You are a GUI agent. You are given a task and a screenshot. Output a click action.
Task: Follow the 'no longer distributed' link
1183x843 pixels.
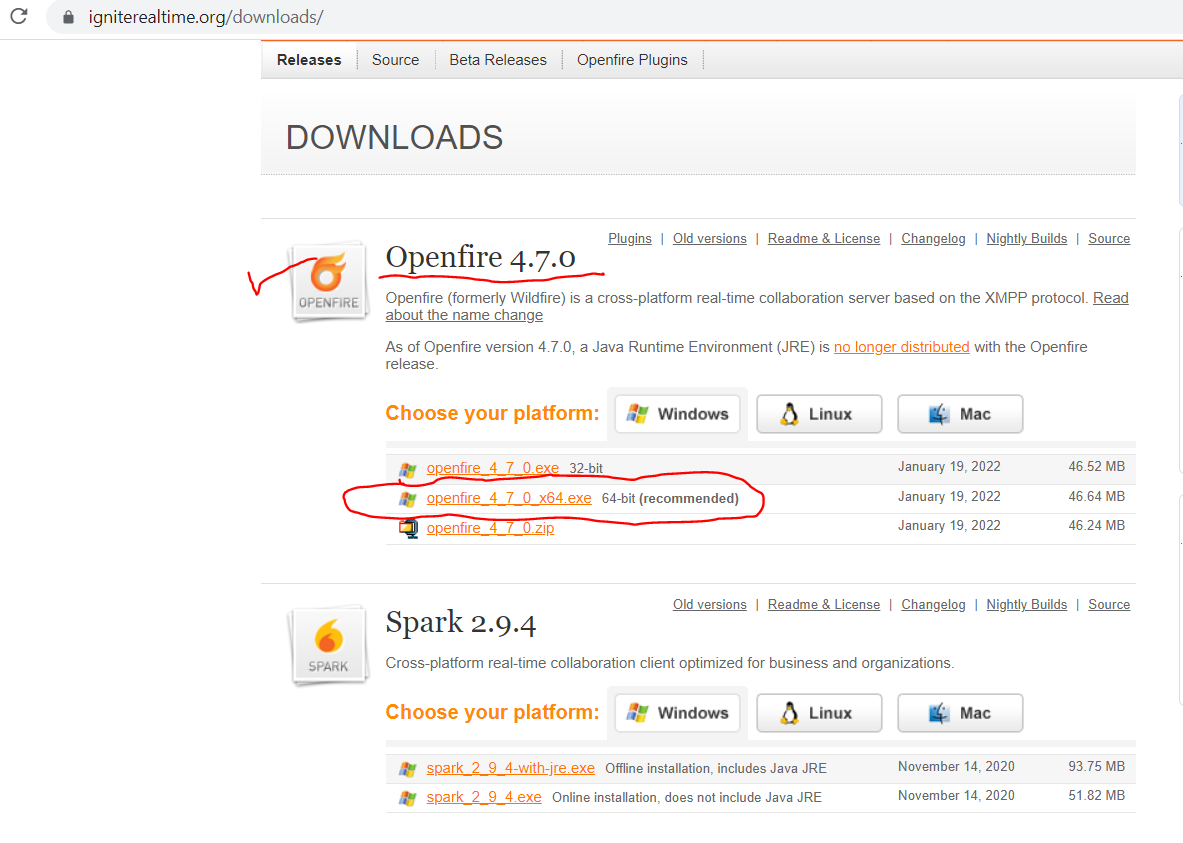pyautogui.click(x=902, y=347)
